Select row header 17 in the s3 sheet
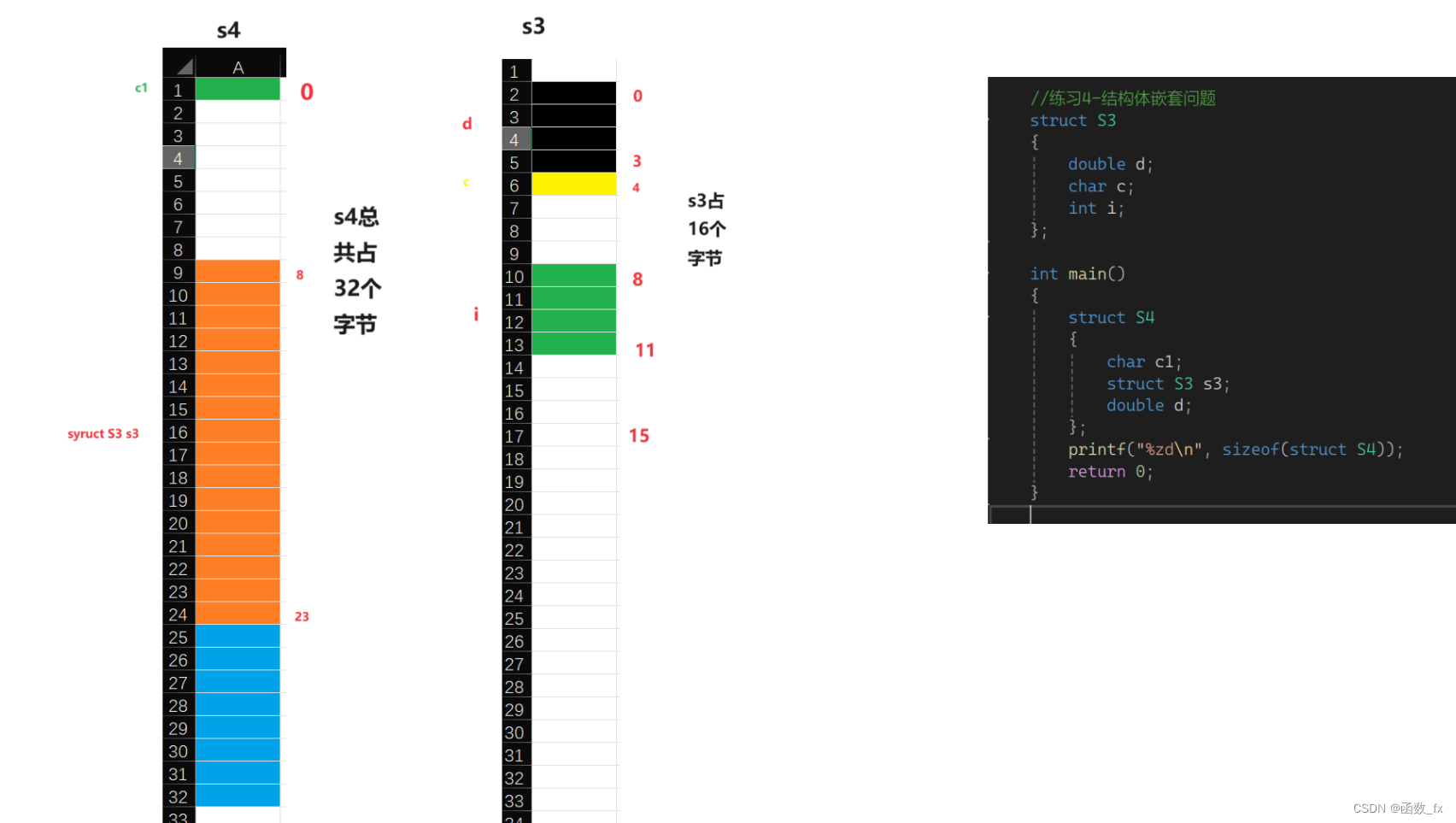This screenshot has width=1456, height=823. [x=516, y=436]
